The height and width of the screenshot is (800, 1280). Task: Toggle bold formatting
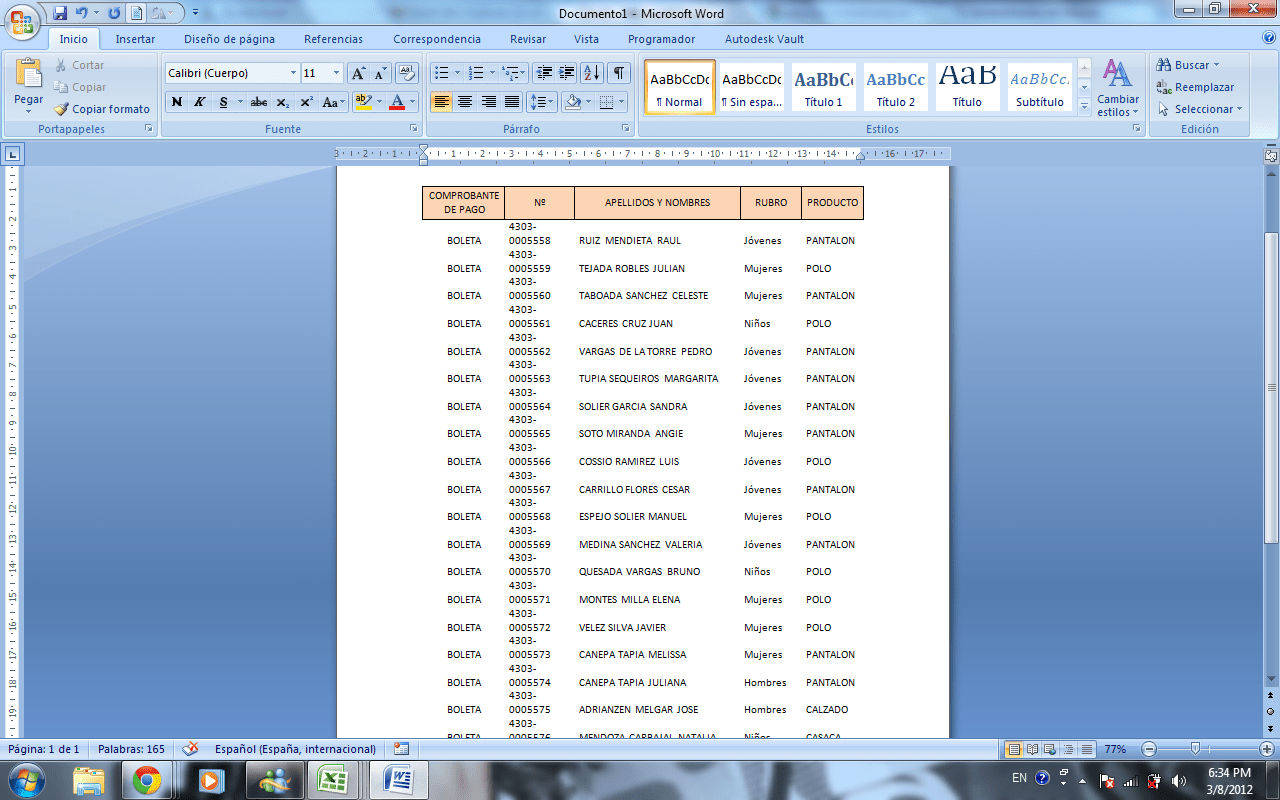pyautogui.click(x=176, y=102)
